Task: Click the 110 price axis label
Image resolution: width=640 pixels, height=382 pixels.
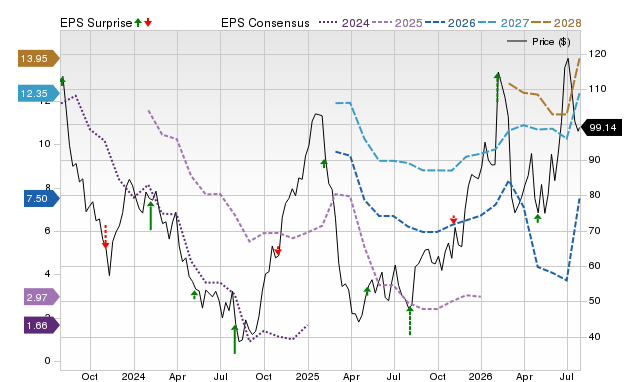Action: pos(598,89)
